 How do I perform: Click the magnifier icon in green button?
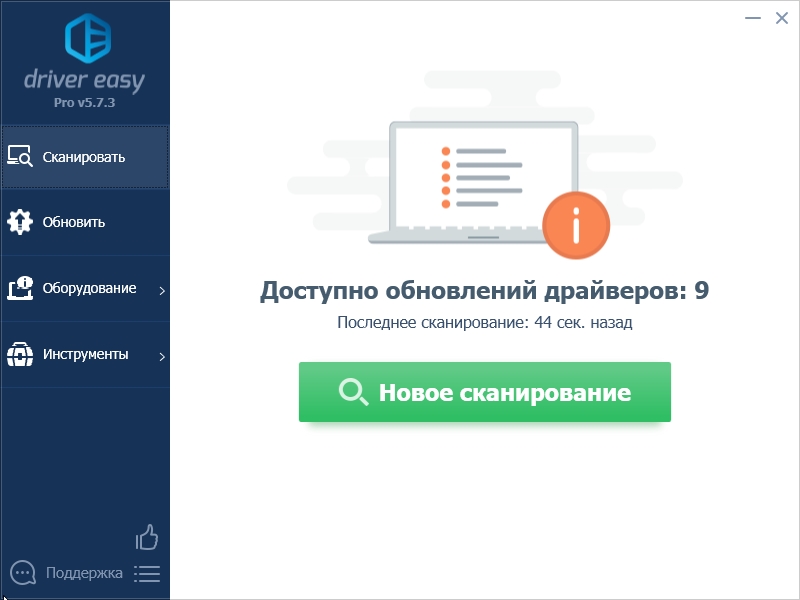tap(353, 392)
